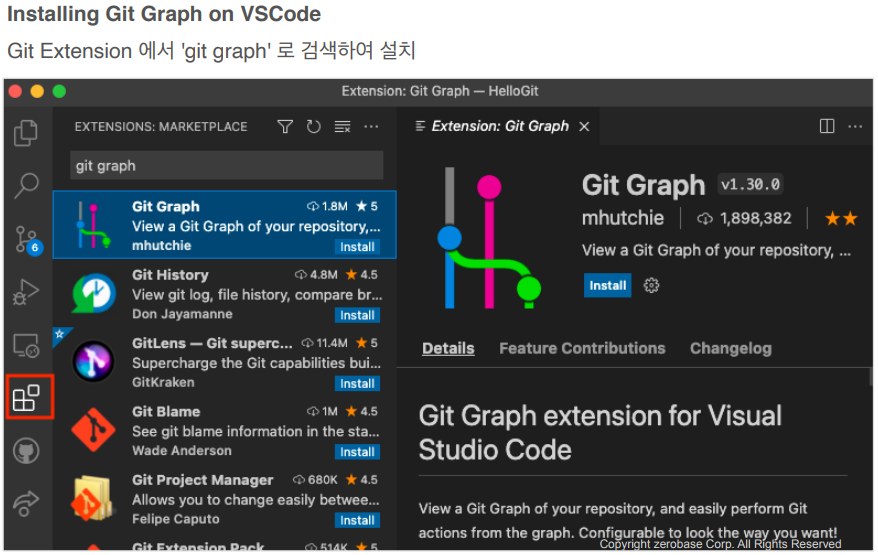Open the Details tab
This screenshot has height=555, width=878.
click(448, 348)
